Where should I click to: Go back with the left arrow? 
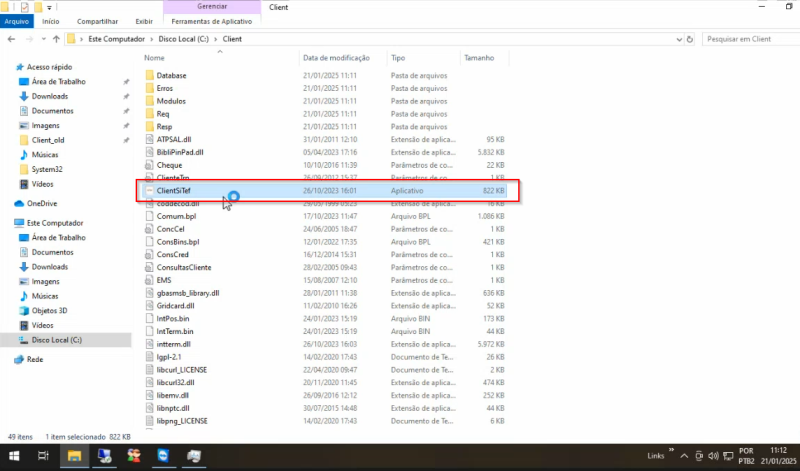pyautogui.click(x=12, y=39)
